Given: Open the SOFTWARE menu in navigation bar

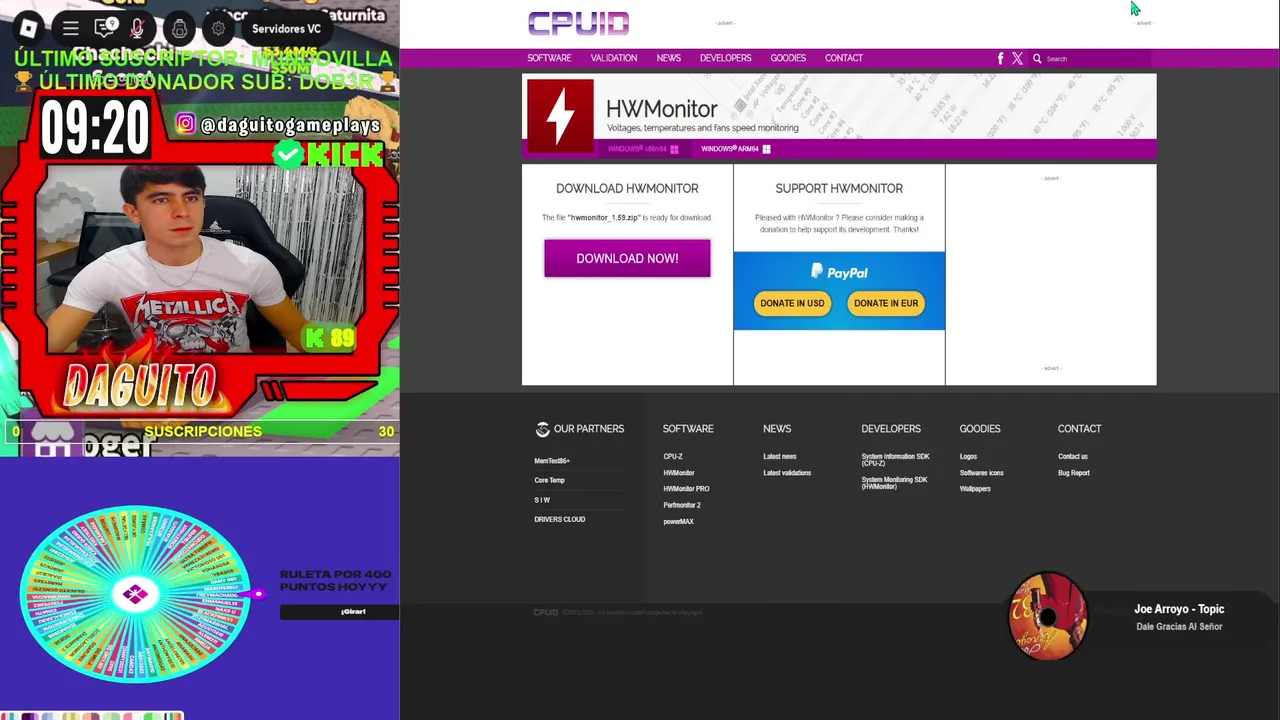Looking at the screenshot, I should tap(549, 58).
